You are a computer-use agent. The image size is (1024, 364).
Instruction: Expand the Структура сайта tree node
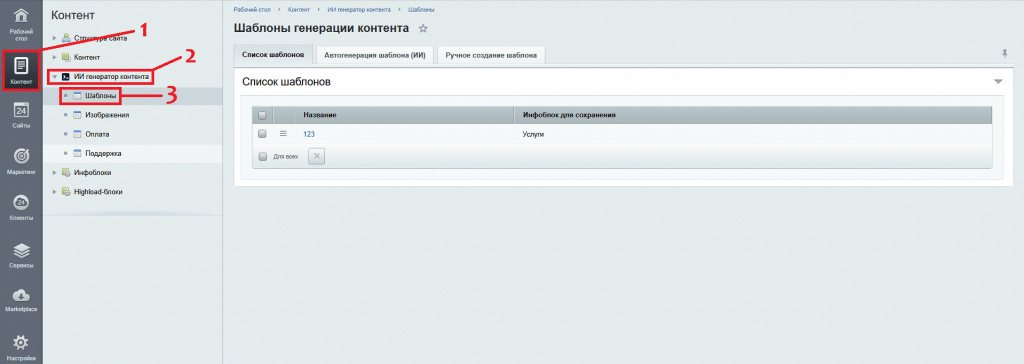[54, 38]
